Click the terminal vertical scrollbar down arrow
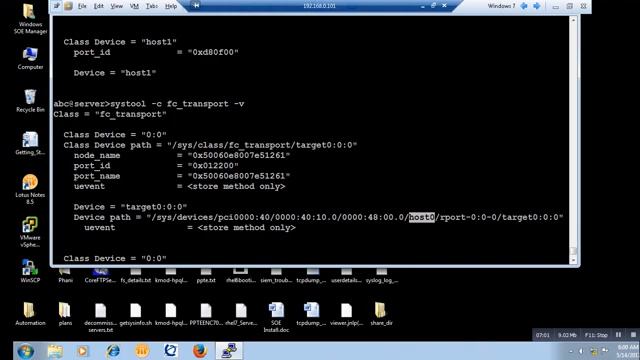This screenshot has width=640, height=360. [x=573, y=260]
